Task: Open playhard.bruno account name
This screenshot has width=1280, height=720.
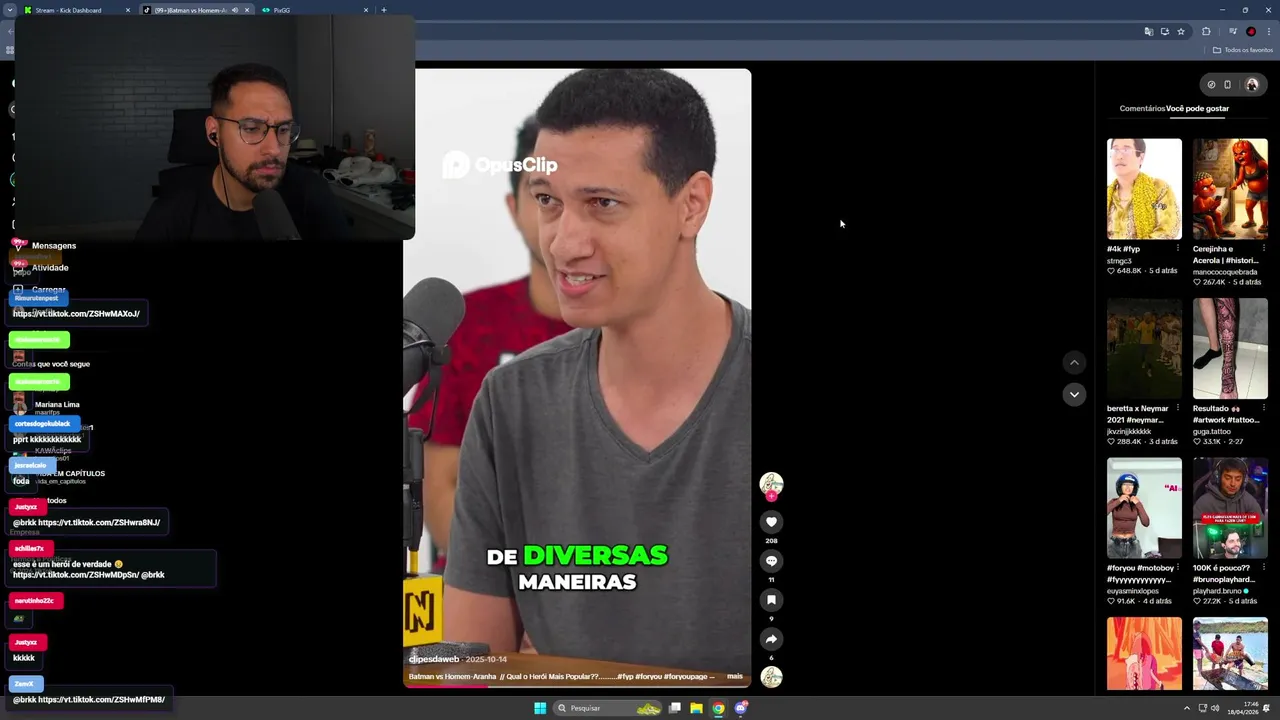Action: (x=1217, y=591)
